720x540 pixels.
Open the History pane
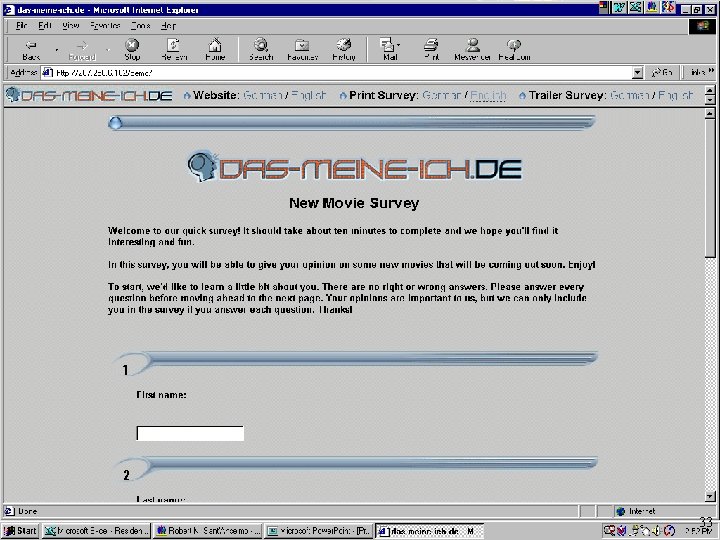(x=344, y=50)
